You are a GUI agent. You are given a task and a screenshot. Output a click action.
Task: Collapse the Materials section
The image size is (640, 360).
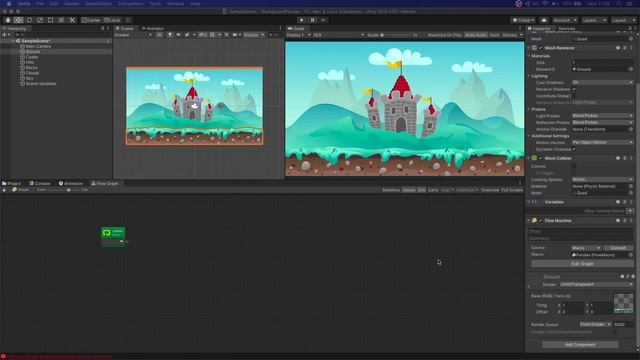coord(529,56)
